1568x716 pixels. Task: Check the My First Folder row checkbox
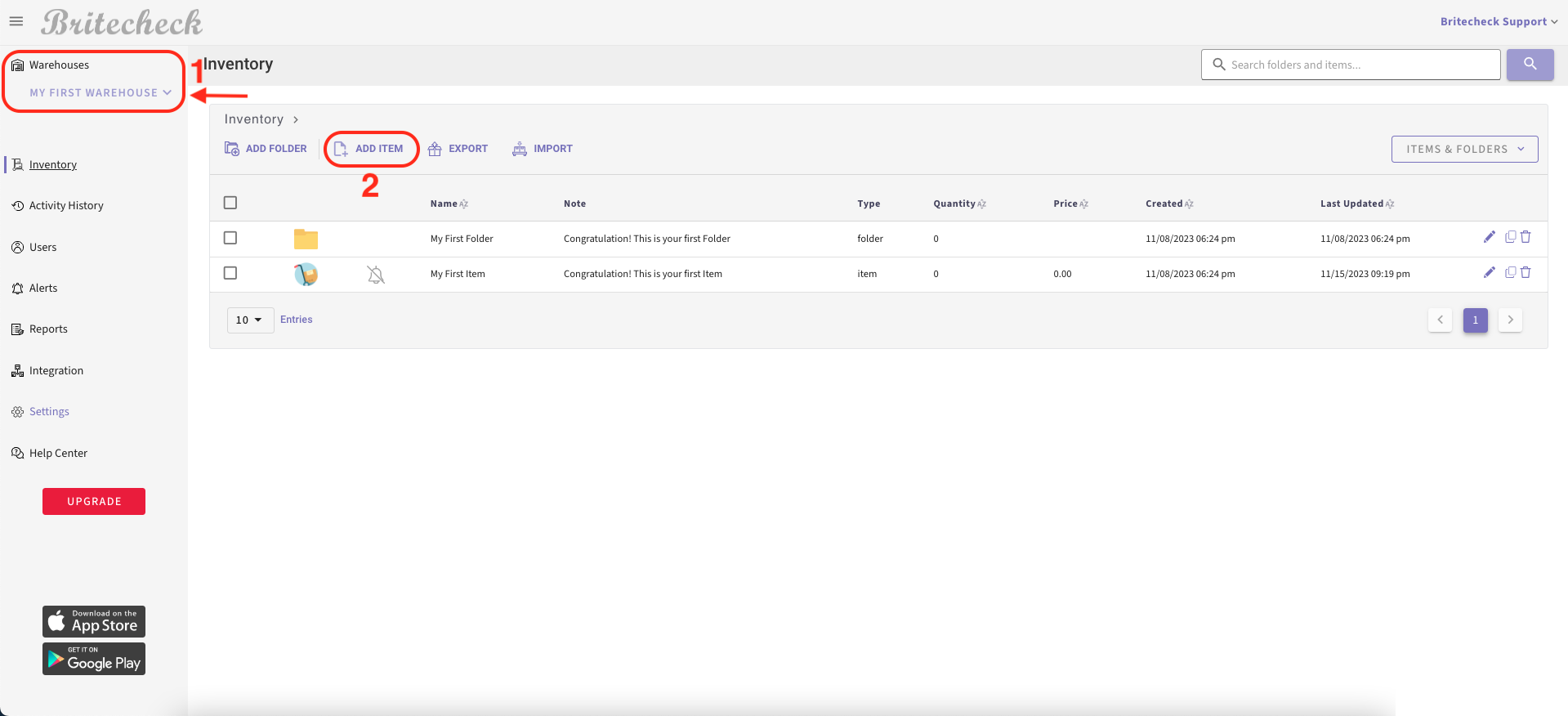pyautogui.click(x=230, y=238)
